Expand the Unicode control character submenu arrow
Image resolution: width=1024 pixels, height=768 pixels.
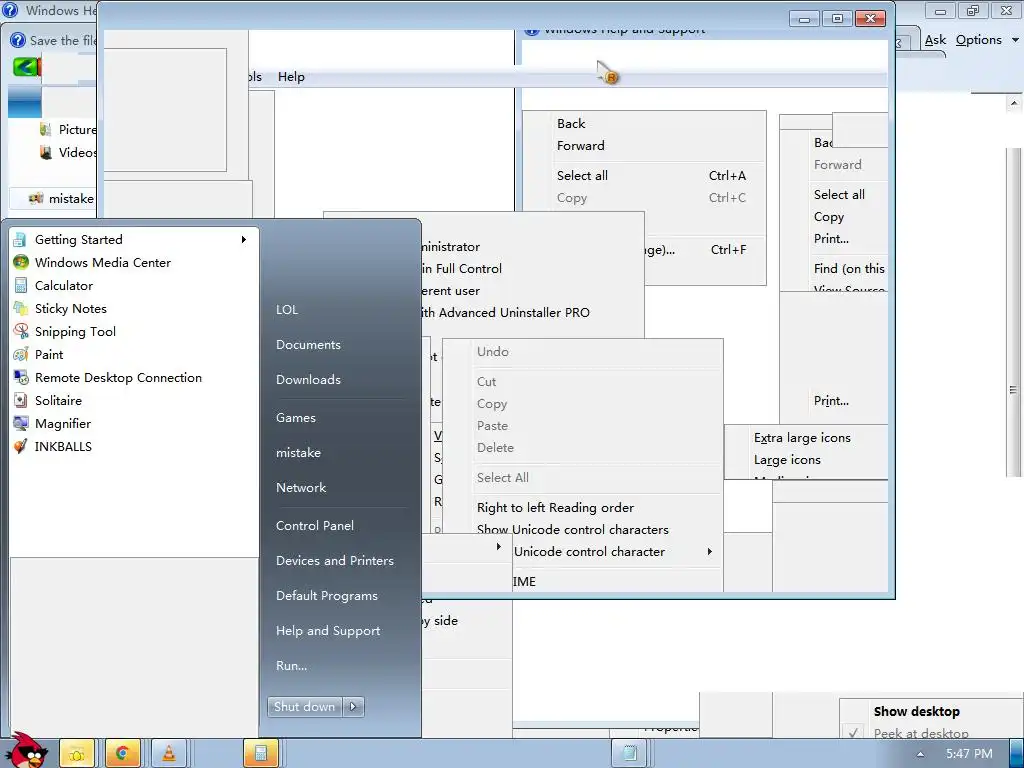click(x=710, y=552)
